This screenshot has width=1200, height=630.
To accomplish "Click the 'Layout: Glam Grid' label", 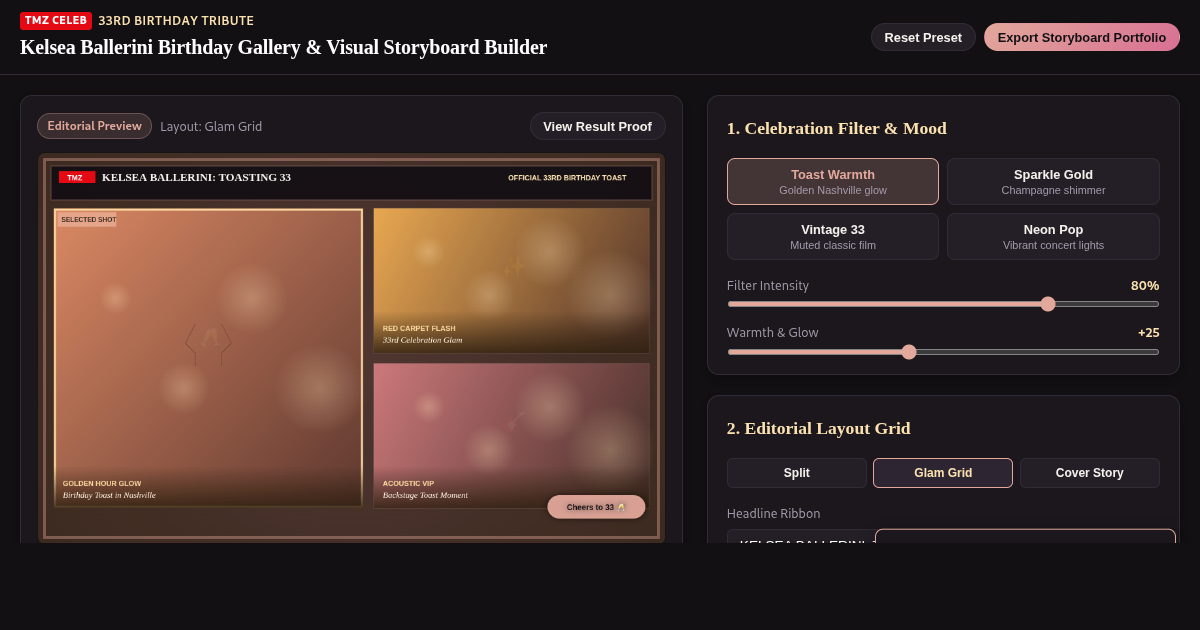I will click(211, 126).
